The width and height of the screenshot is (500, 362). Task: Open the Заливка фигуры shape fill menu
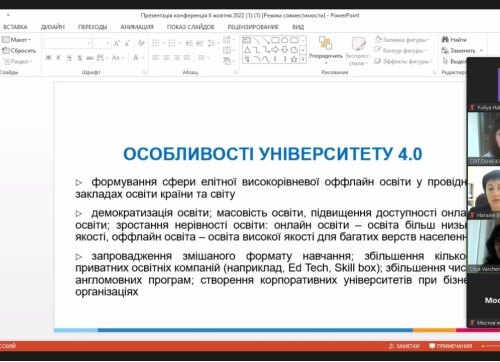(402, 40)
